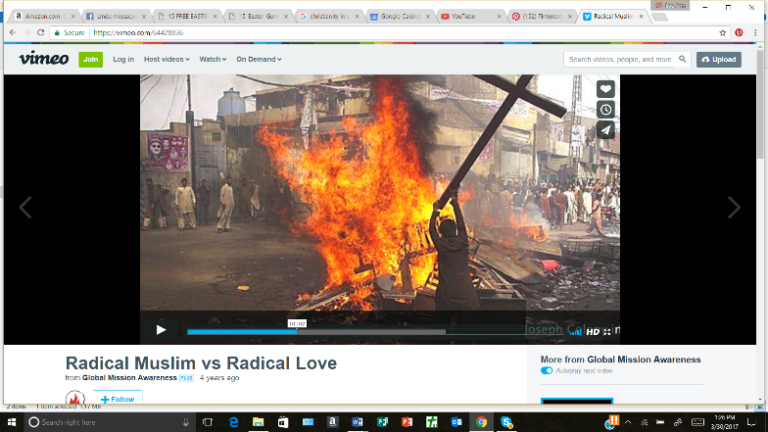Go to next video arrow
The image size is (768, 432).
[734, 208]
